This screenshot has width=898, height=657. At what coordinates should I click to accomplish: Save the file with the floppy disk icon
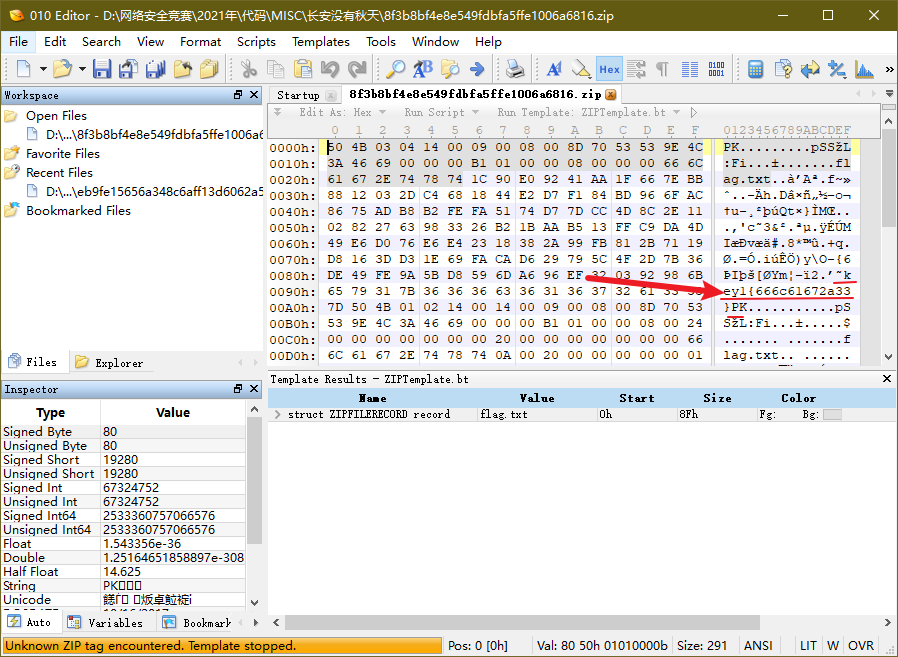102,69
